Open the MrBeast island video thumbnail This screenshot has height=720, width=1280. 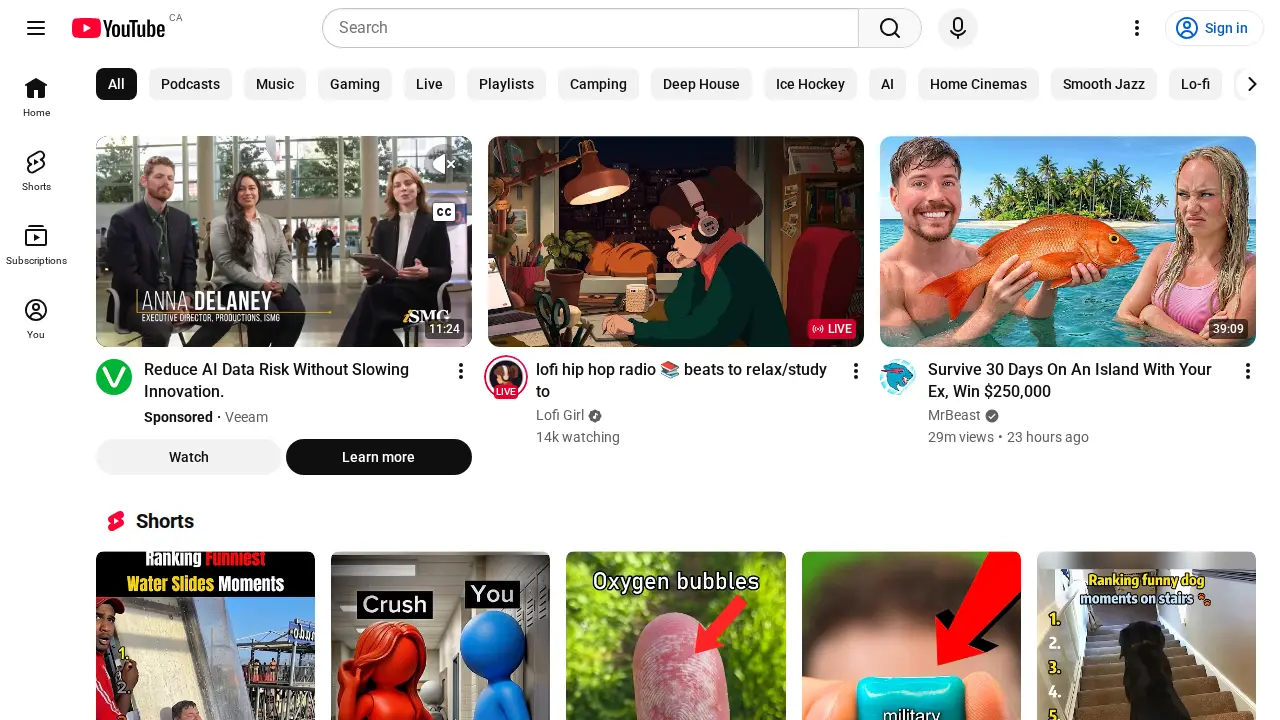coord(1068,241)
